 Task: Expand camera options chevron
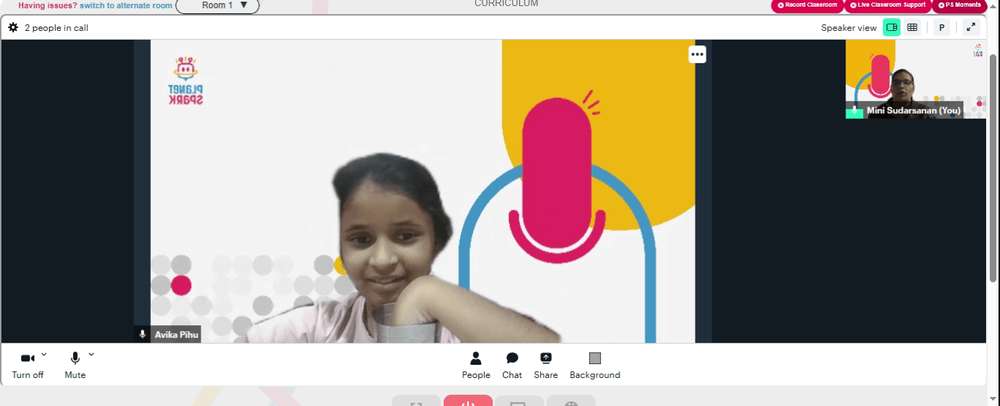click(44, 354)
